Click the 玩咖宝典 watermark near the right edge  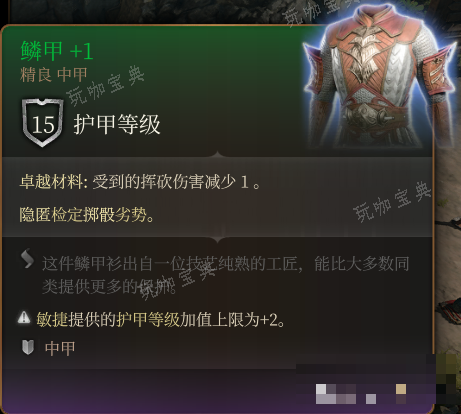pyautogui.click(x=392, y=202)
